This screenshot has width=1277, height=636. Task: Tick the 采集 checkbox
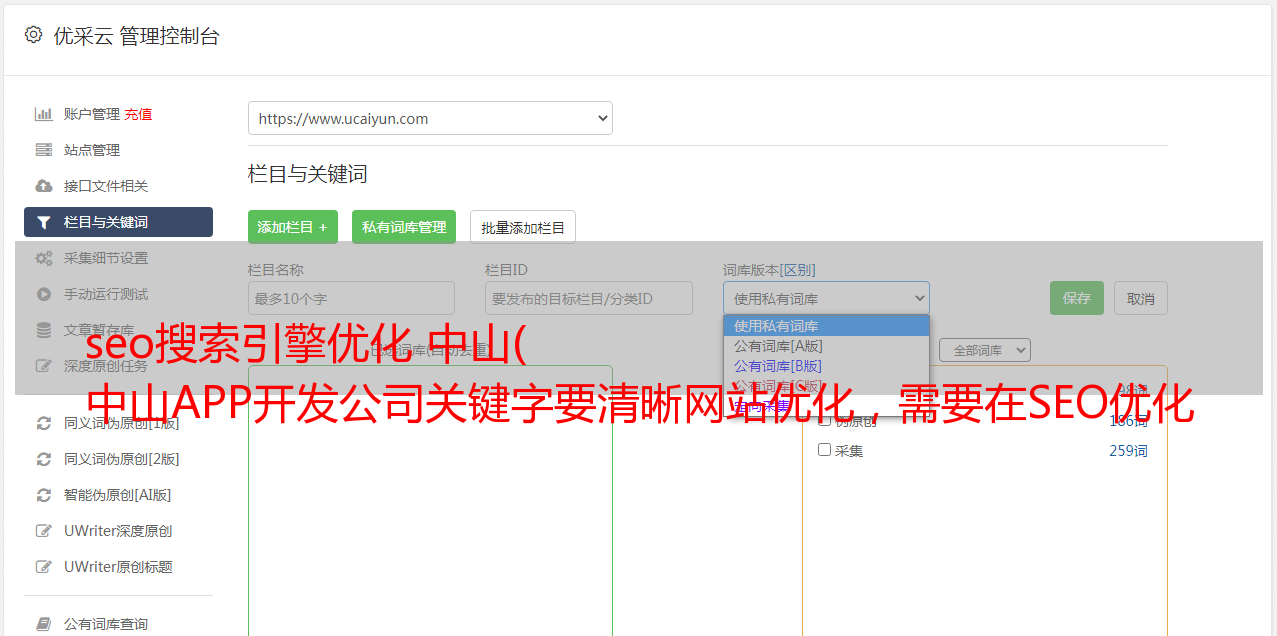825,450
